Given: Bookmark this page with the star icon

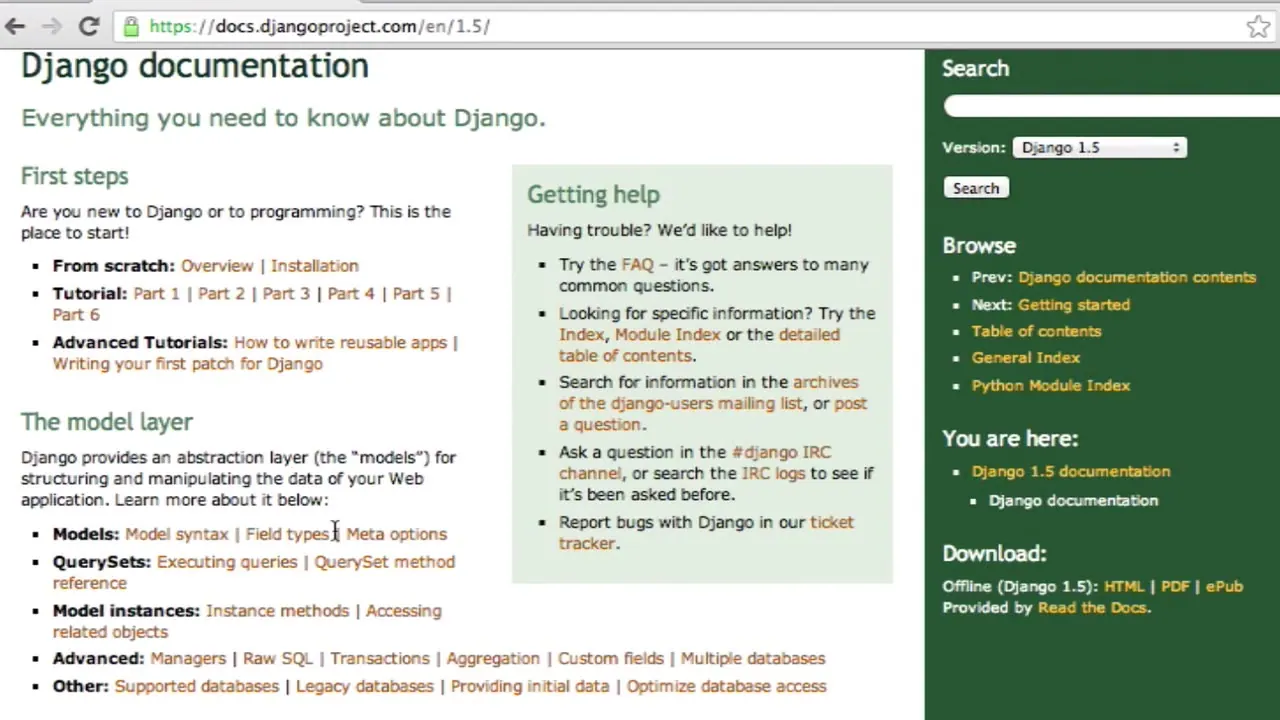Looking at the screenshot, I should pos(1258,27).
